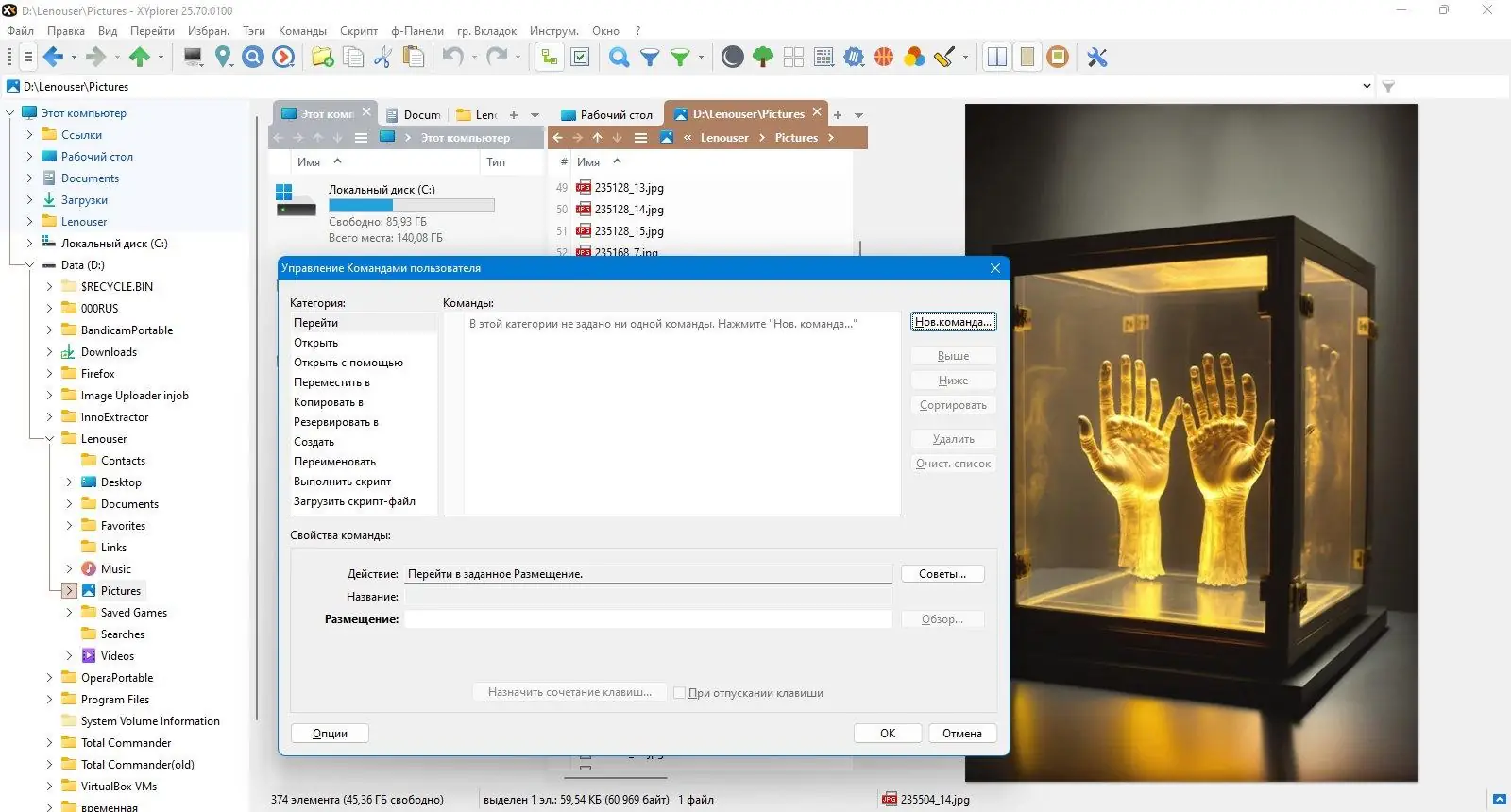Open the Инструм. menu
1511x812 pixels.
click(554, 31)
